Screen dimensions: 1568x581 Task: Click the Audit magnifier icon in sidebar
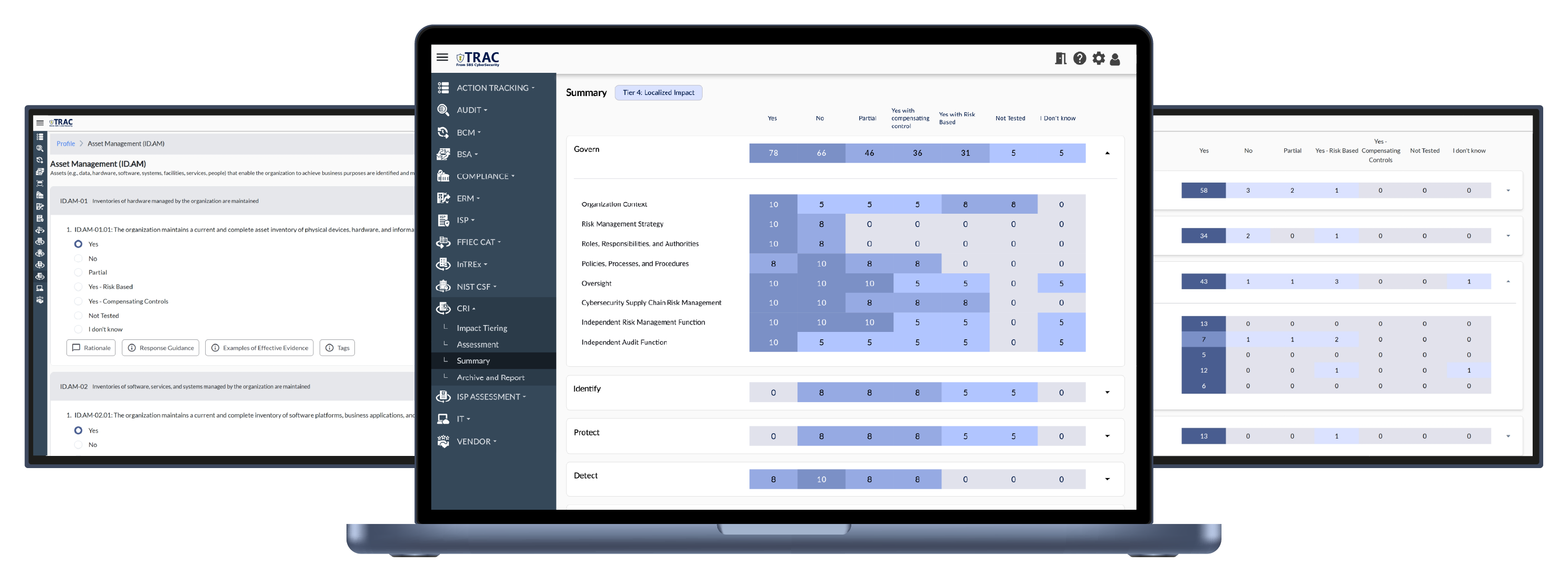point(443,110)
